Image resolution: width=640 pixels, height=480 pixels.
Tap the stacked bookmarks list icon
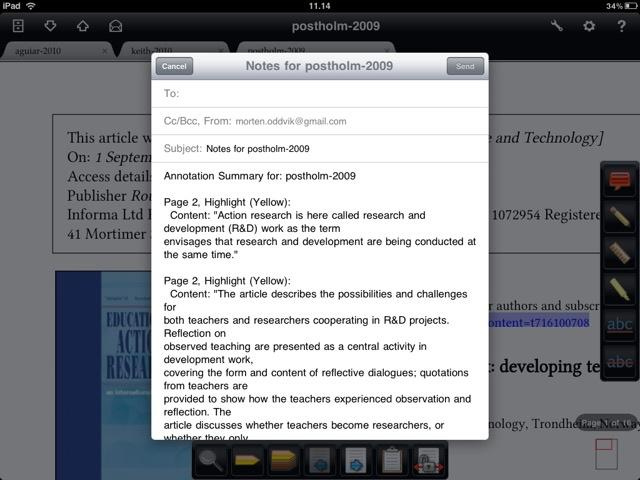283,460
